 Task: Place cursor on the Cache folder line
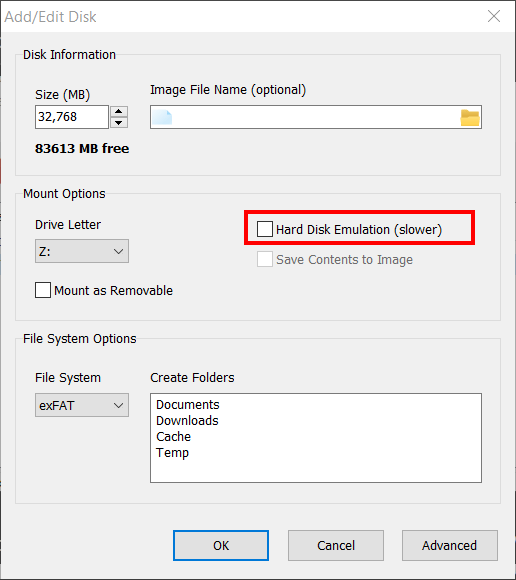(x=173, y=436)
